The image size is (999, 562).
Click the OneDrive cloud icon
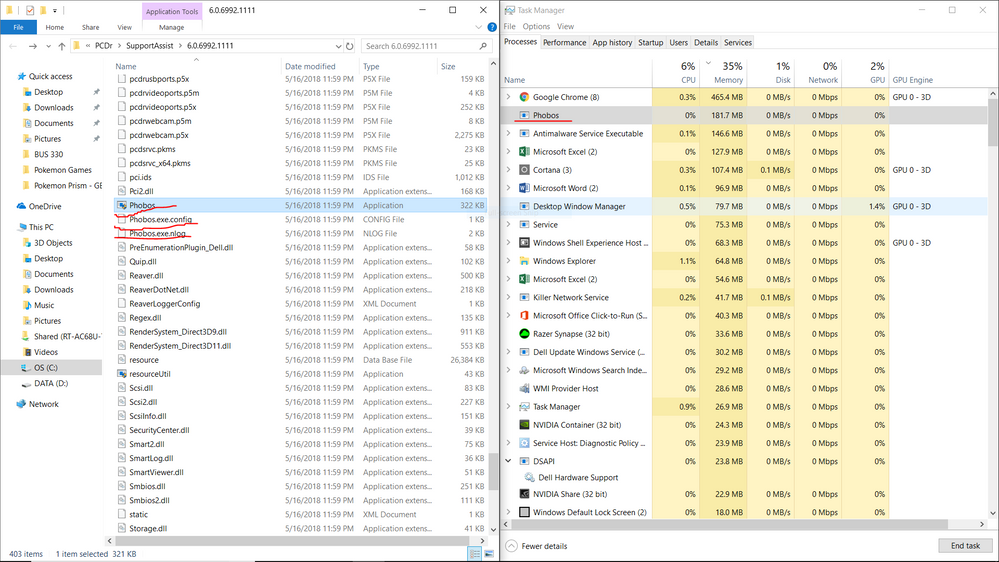[x=21, y=206]
